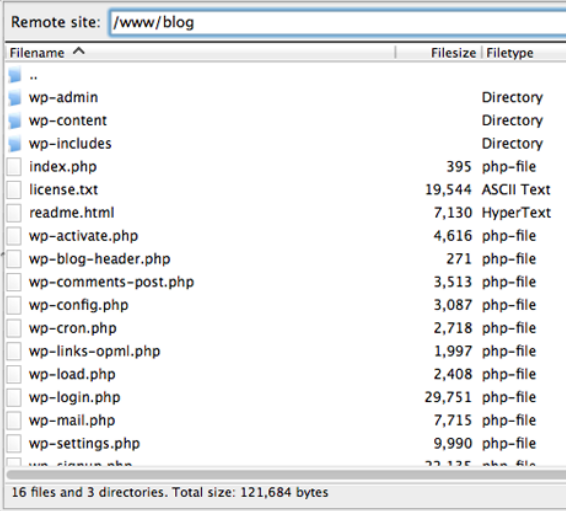
Task: Click the HyperText filetype cell
Action: [x=516, y=213]
